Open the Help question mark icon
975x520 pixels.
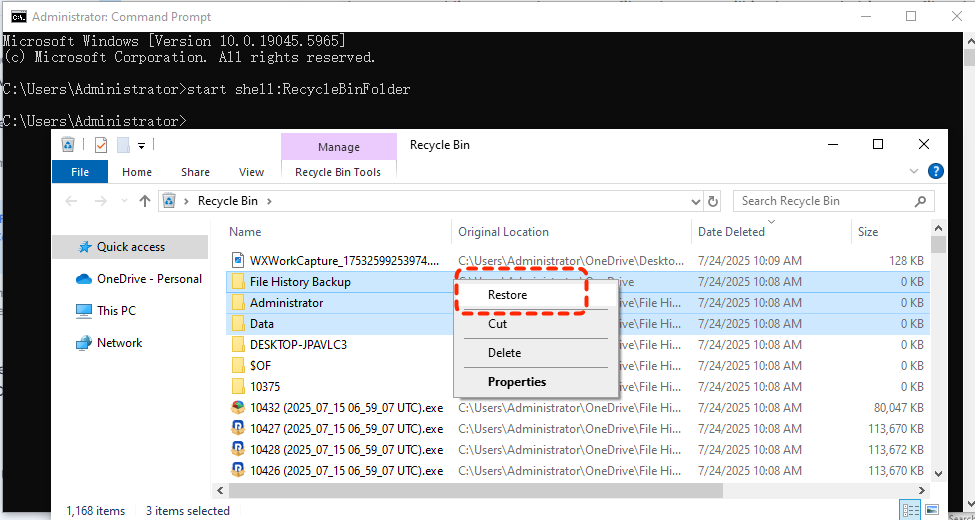pyautogui.click(x=936, y=171)
